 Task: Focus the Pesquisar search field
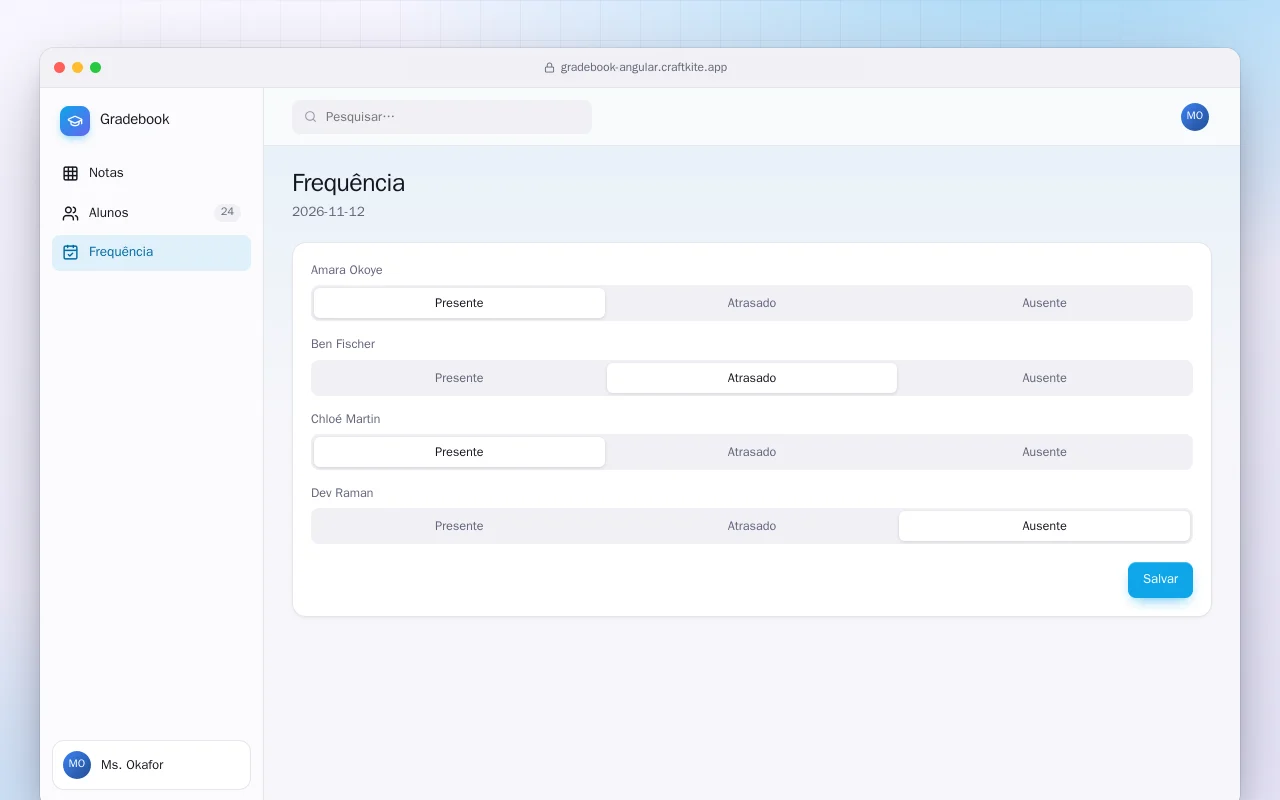[x=442, y=117]
